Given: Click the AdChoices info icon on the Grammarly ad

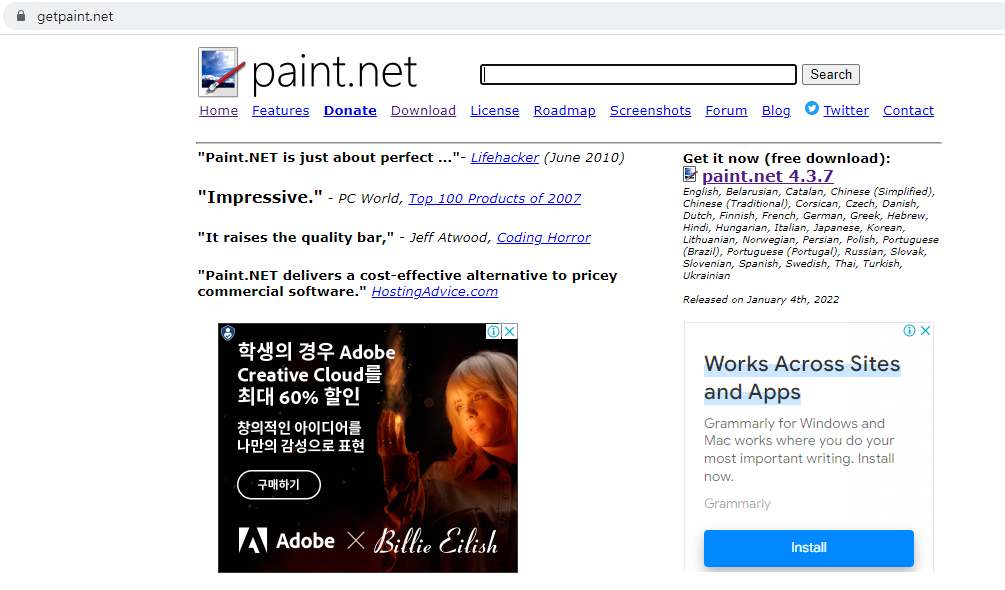Looking at the screenshot, I should (909, 330).
